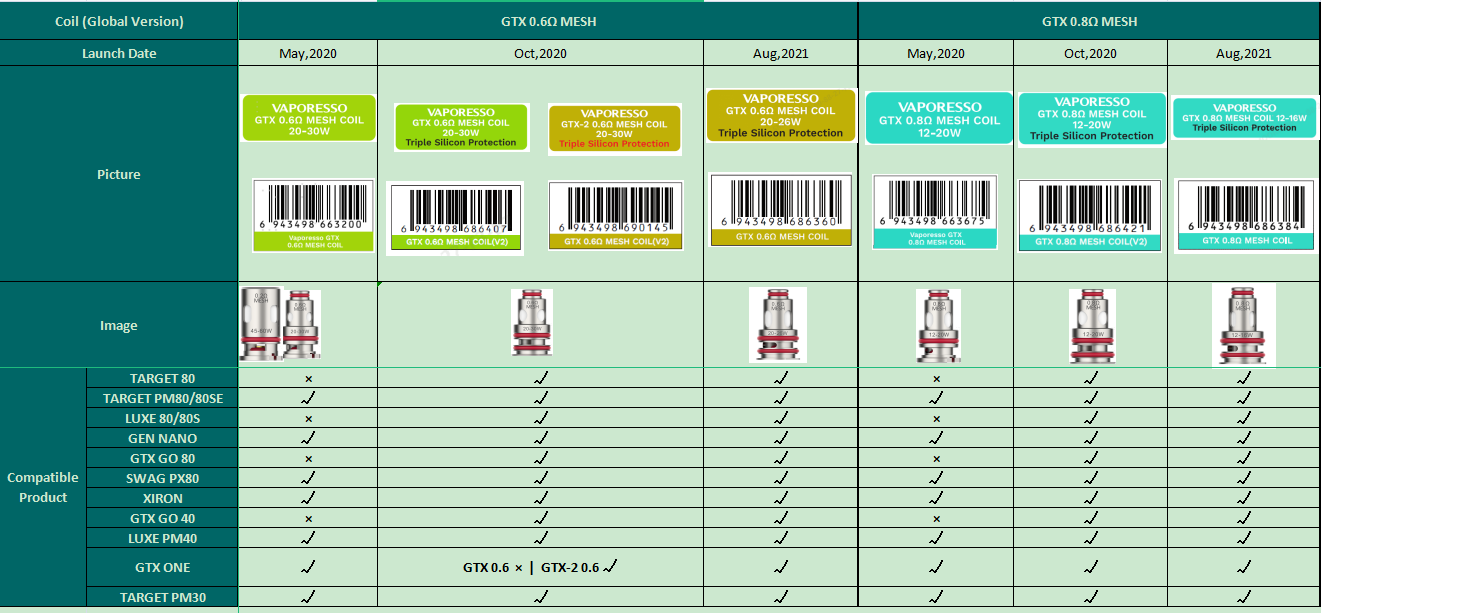The width and height of the screenshot is (1464, 613).
Task: Click coil photo in Oct 2020 GTX 0.6Ω column
Action: click(531, 322)
